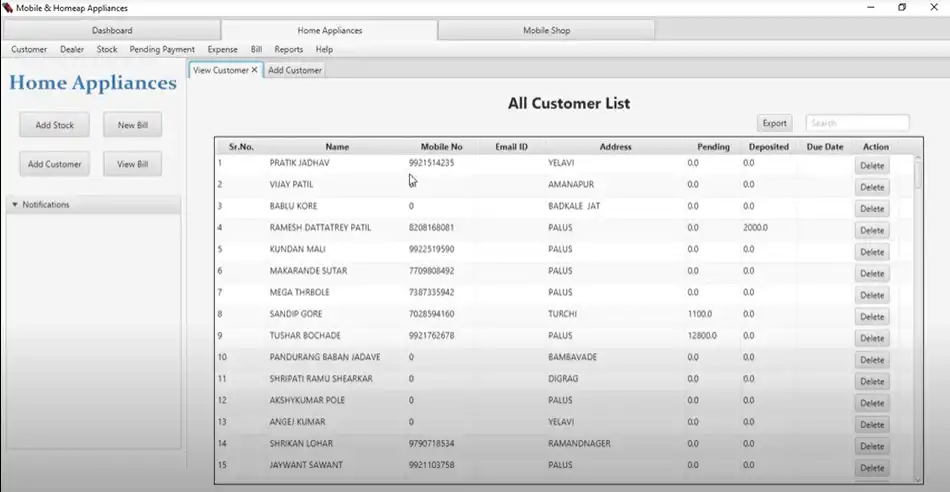This screenshot has height=492, width=950.
Task: Export the customer list
Action: pyautogui.click(x=775, y=123)
